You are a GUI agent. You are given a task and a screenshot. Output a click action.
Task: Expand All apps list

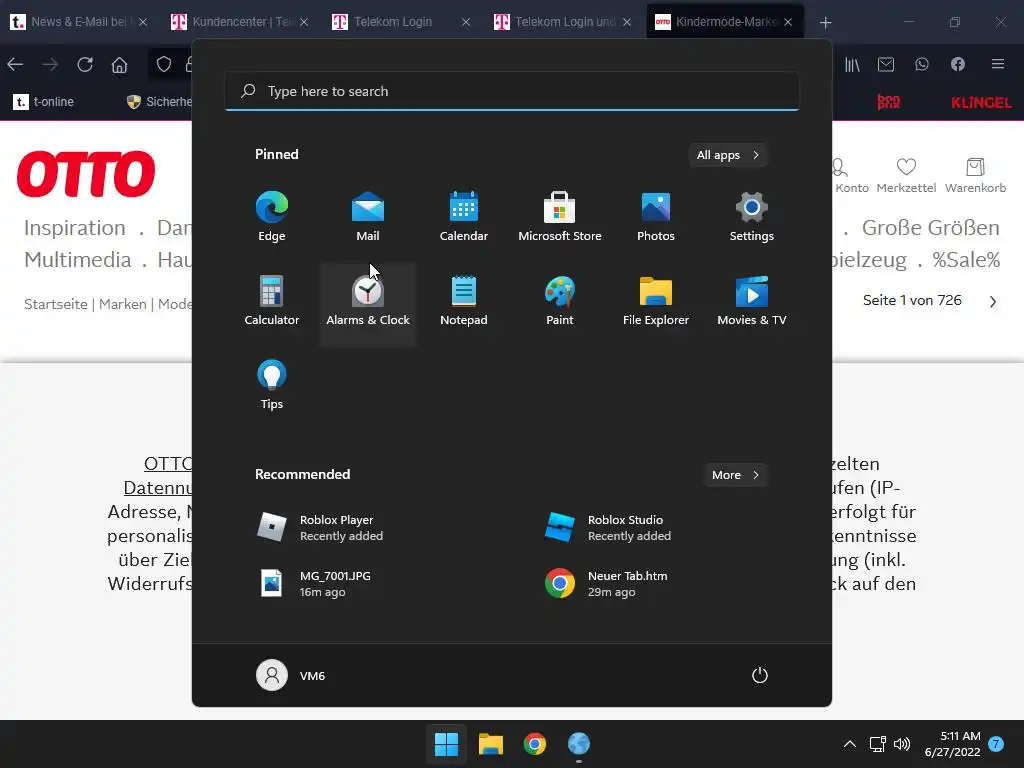728,155
